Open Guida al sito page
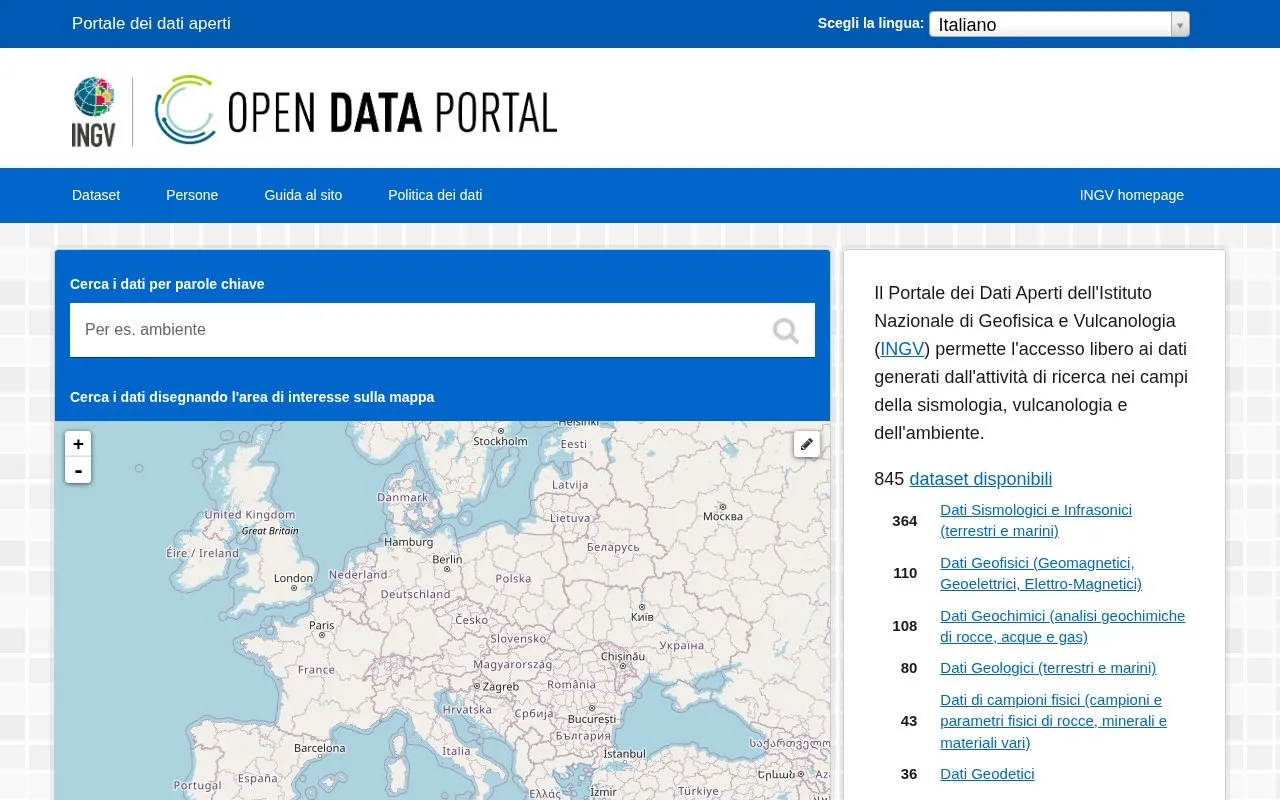This screenshot has height=800, width=1280. (x=303, y=195)
